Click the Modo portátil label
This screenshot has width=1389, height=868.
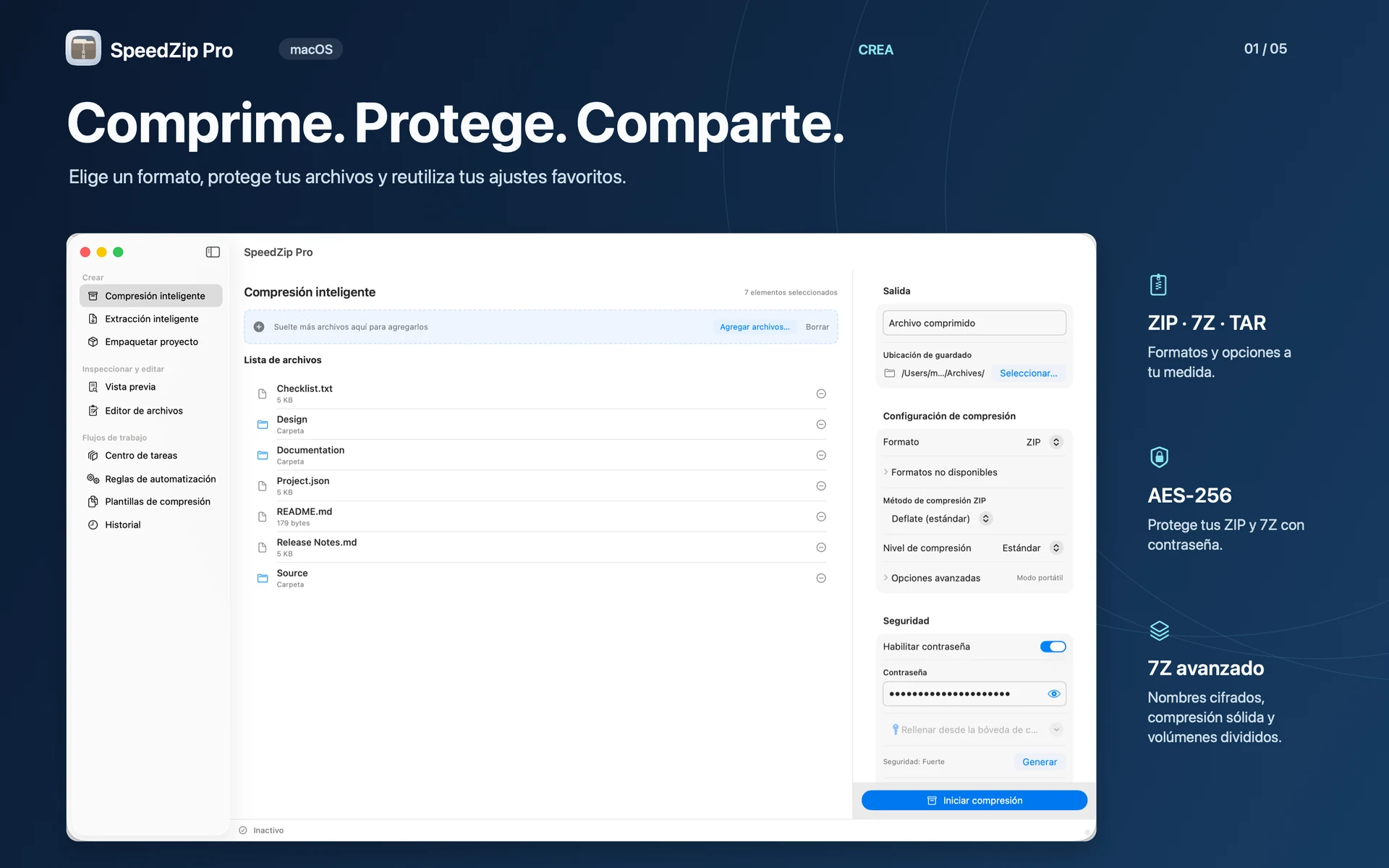pos(1040,578)
